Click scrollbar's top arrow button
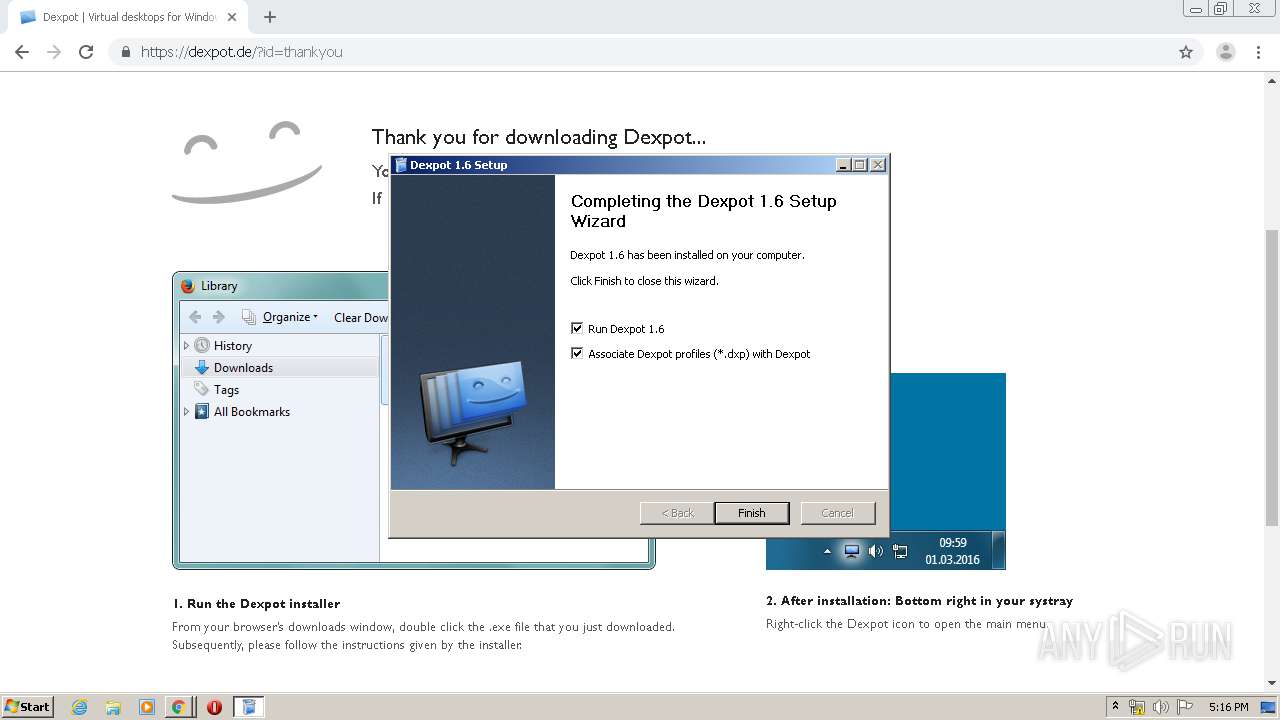Image resolution: width=1280 pixels, height=720 pixels. click(1271, 81)
